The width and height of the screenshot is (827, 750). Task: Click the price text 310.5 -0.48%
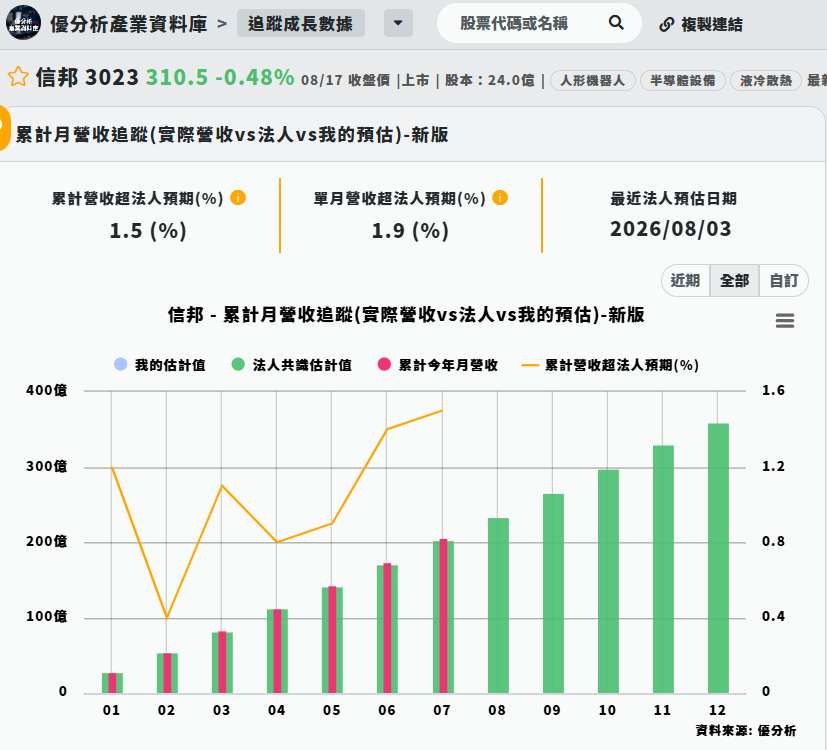pyautogui.click(x=220, y=78)
